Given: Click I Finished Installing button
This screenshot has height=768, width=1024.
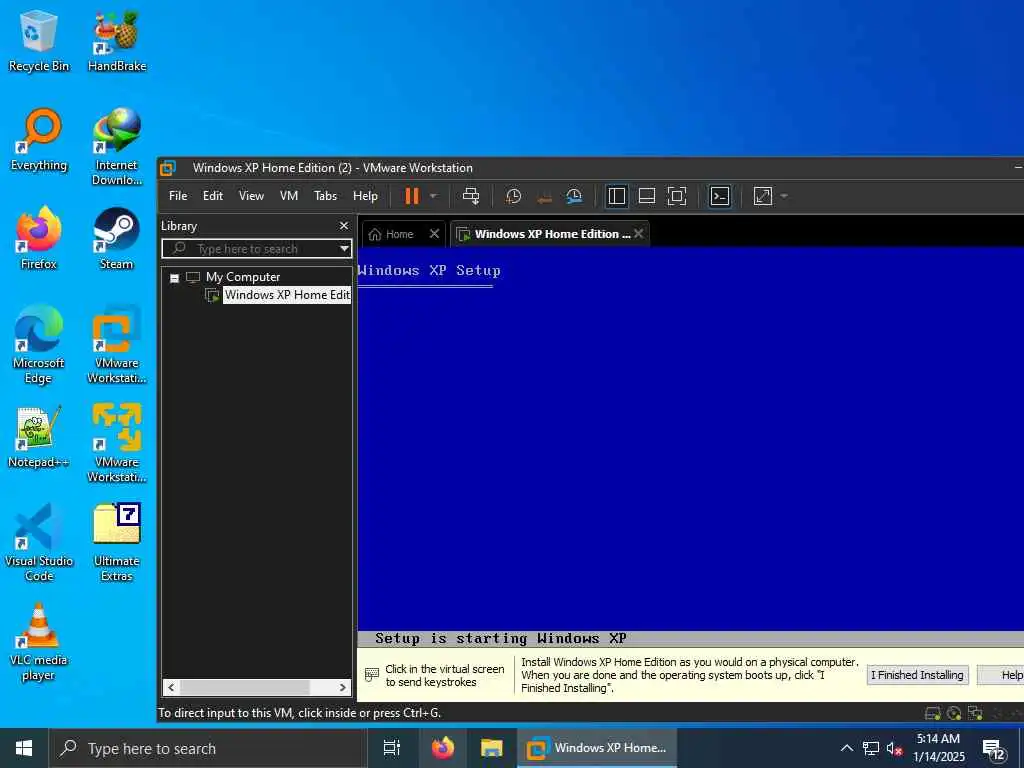Looking at the screenshot, I should pos(917,675).
